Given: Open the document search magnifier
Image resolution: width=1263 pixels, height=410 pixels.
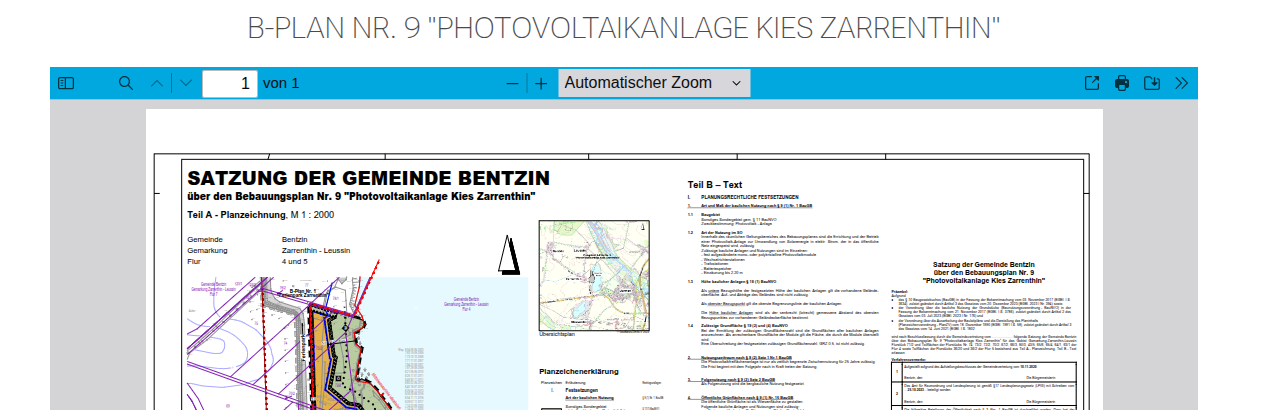Looking at the screenshot, I should coord(125,83).
